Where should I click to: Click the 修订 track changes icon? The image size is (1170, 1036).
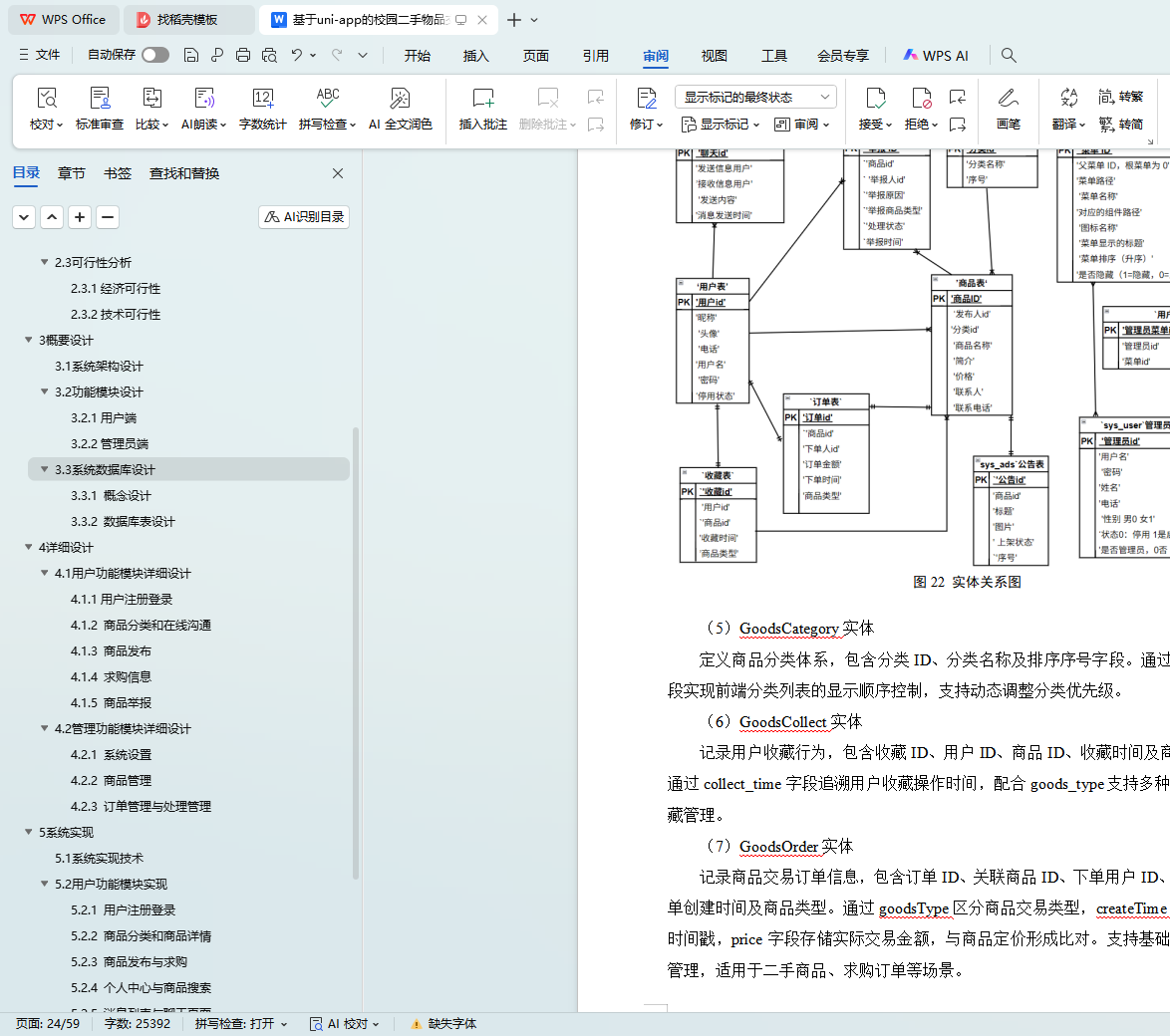pyautogui.click(x=646, y=99)
